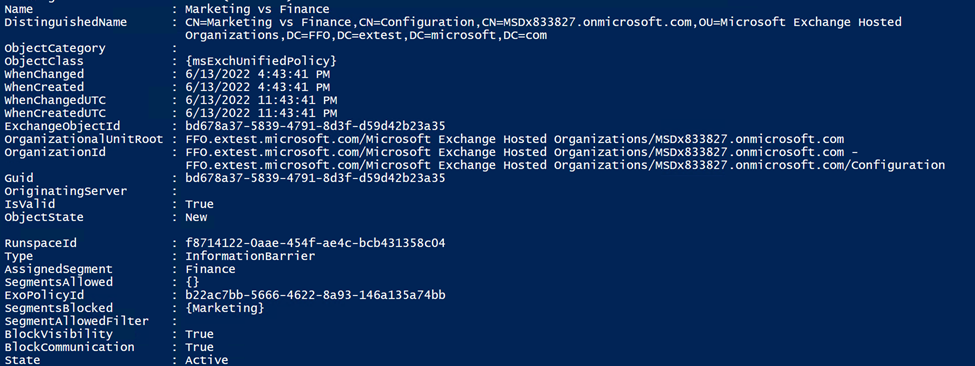Click the Guid value line

click(x=315, y=179)
